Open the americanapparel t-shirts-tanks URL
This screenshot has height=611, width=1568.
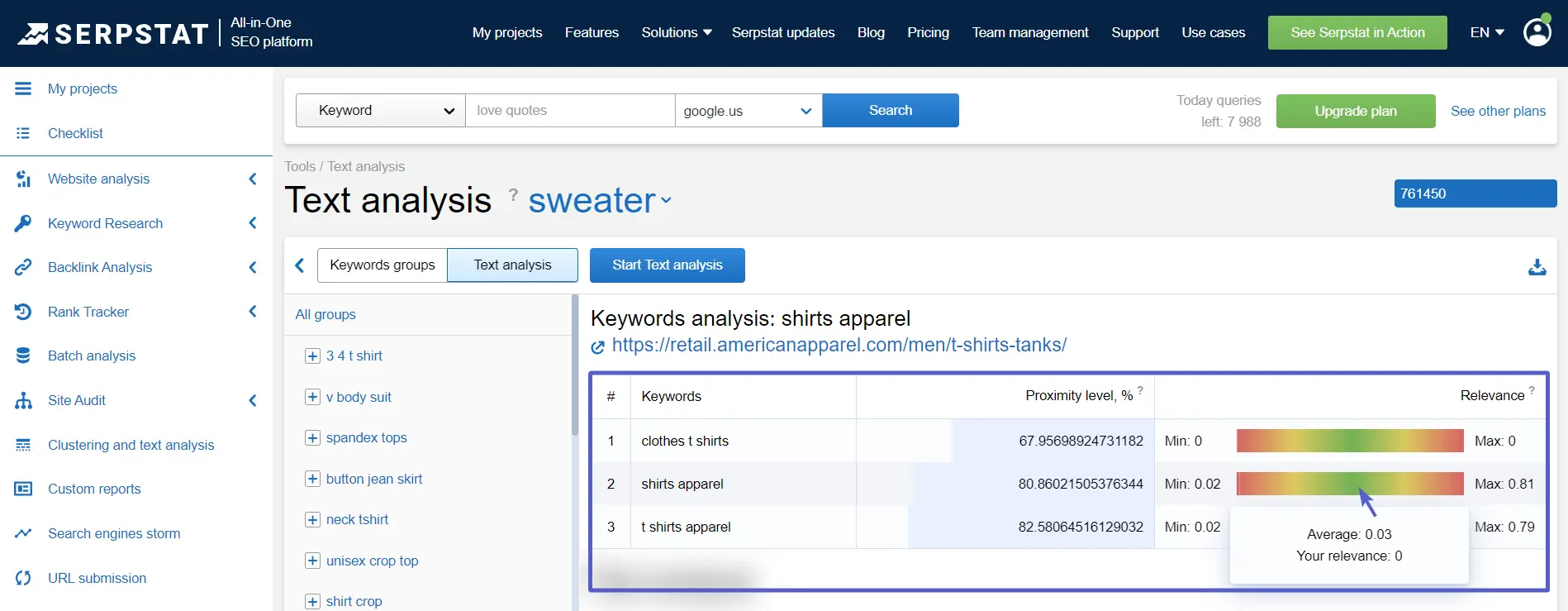[839, 345]
